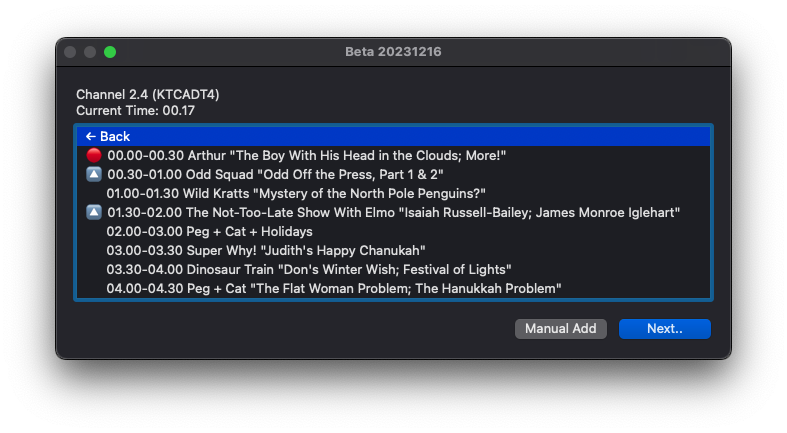Click the up-arrow icon beside Odd Squad
787x433 pixels.
click(94, 175)
